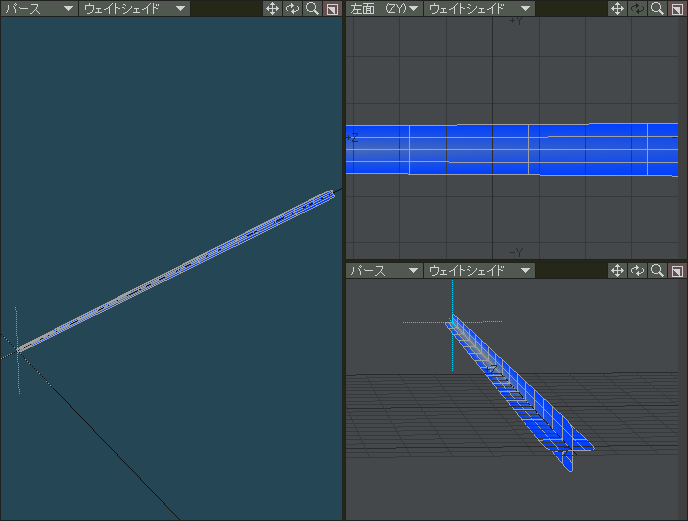Toggle the maximize viewport icon in the left perspective viewport
Image resolution: width=688 pixels, height=521 pixels.
332,8
